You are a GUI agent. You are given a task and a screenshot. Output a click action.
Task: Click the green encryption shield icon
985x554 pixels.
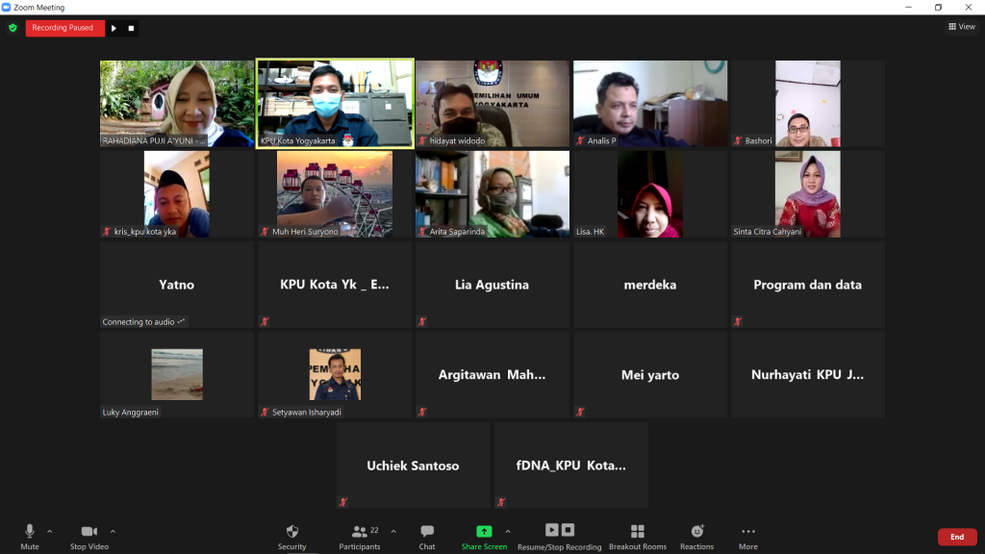click(x=13, y=28)
